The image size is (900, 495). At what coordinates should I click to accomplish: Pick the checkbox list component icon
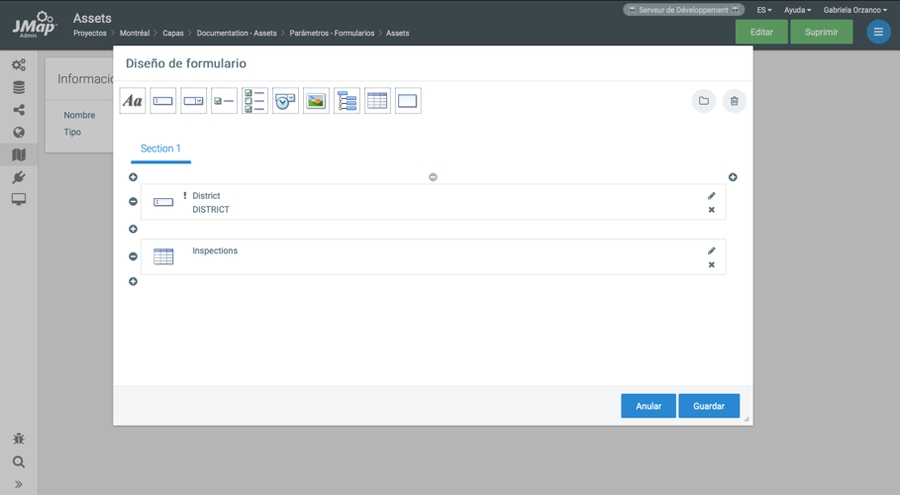click(255, 101)
